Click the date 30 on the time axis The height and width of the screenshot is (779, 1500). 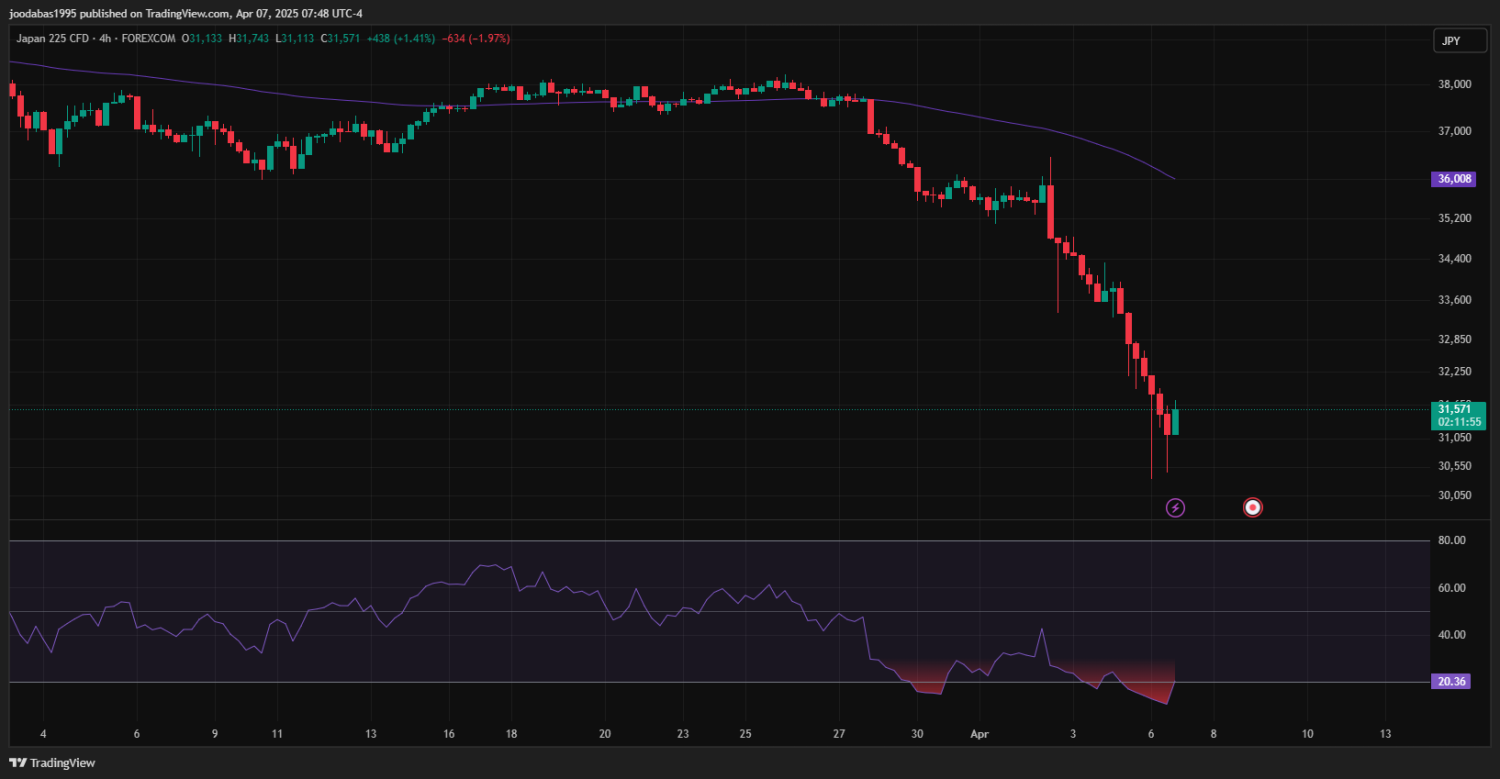click(917, 733)
